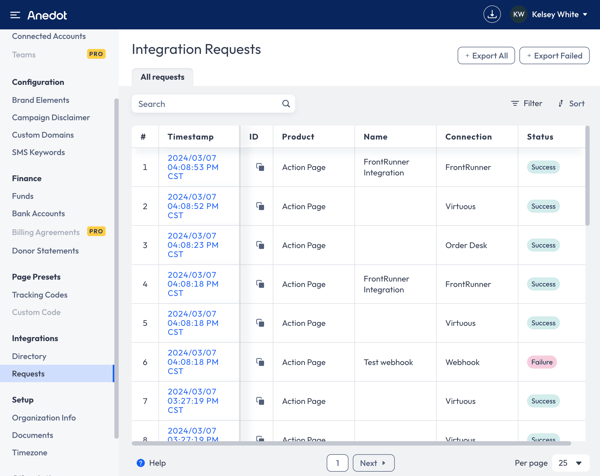
Task: Click the Failure status badge
Action: pos(542,362)
